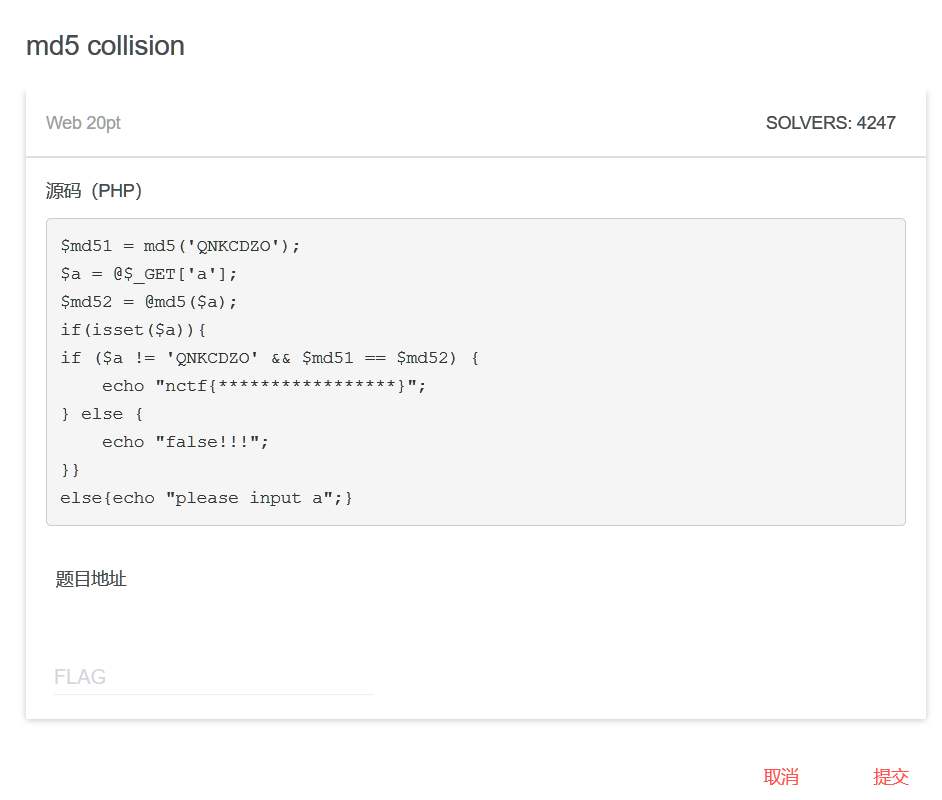This screenshot has height=800, width=942.
Task: Click the echo "false!!!" code line
Action: (186, 442)
